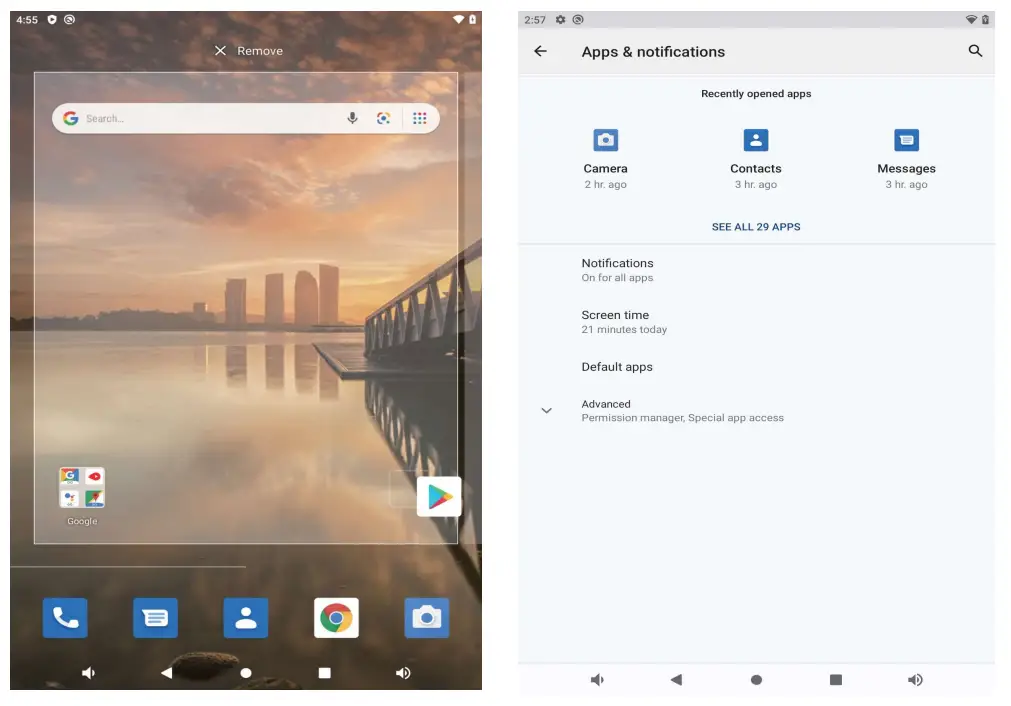Tap the recents square on home screen nav bar
Screen dimensions: 1011x706
click(324, 673)
